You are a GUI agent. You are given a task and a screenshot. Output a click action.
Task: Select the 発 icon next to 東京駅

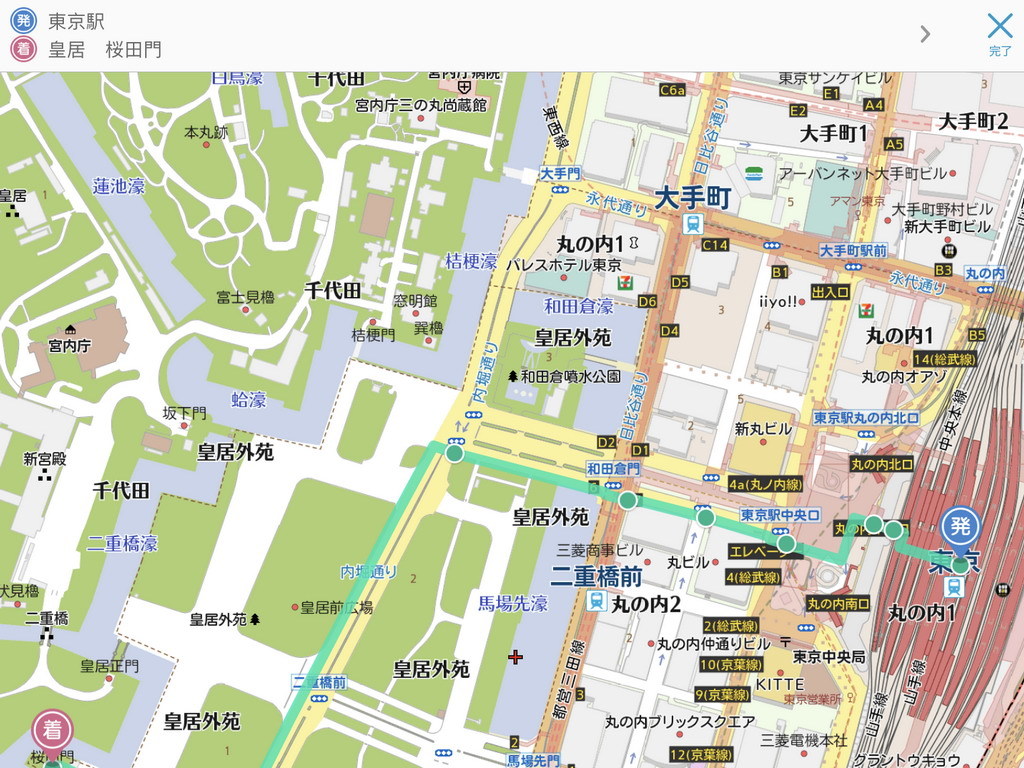24,20
